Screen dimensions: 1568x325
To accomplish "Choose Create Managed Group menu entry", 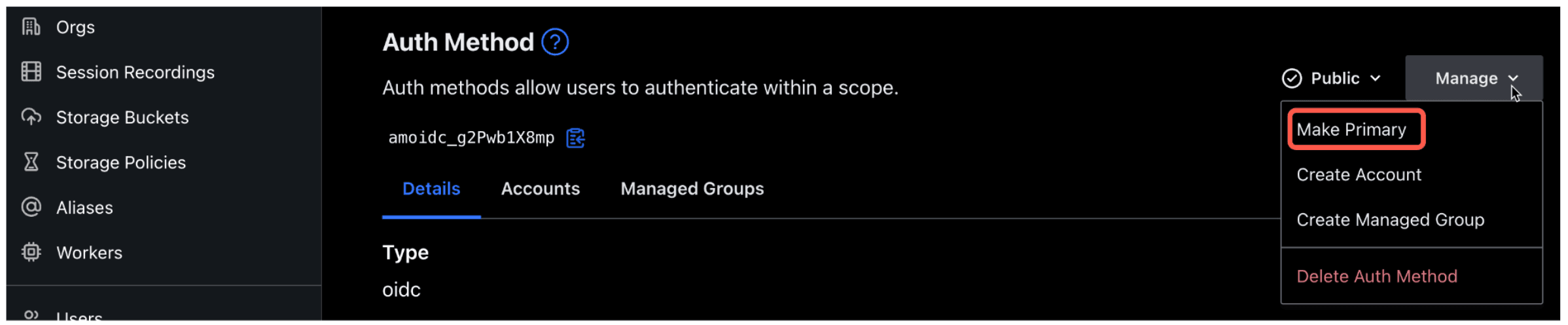I will click(1390, 220).
